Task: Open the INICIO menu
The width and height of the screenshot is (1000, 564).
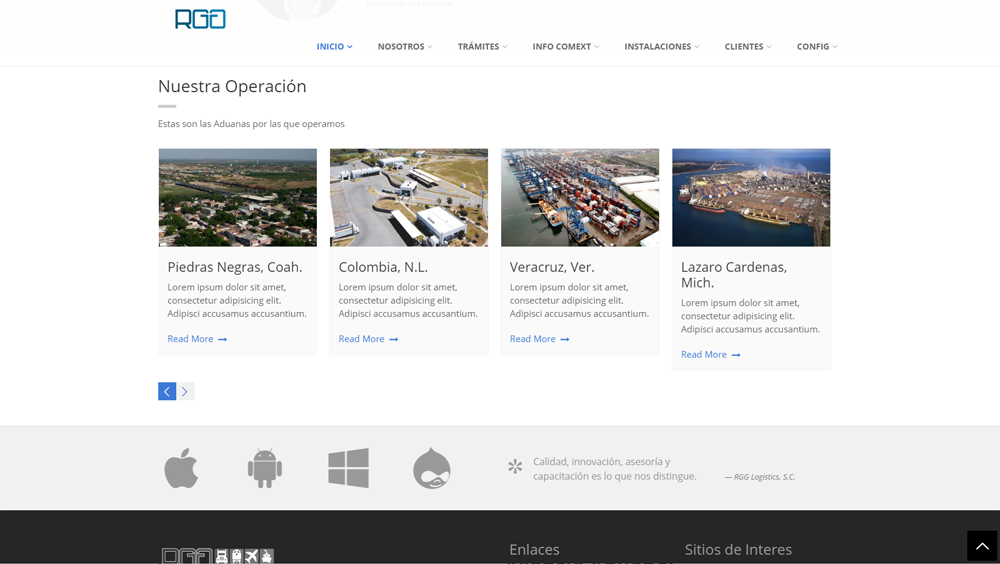Action: 334,47
